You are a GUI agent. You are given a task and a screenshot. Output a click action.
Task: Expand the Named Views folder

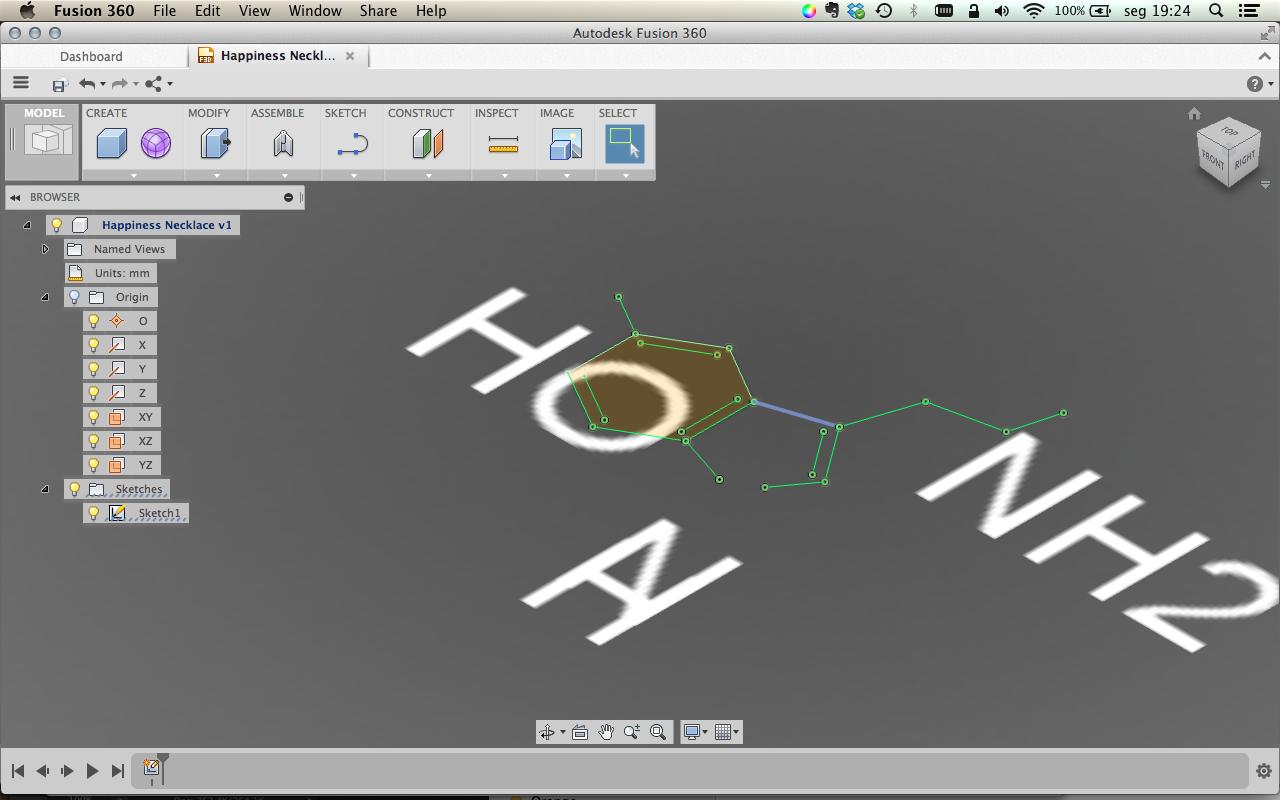coord(45,249)
